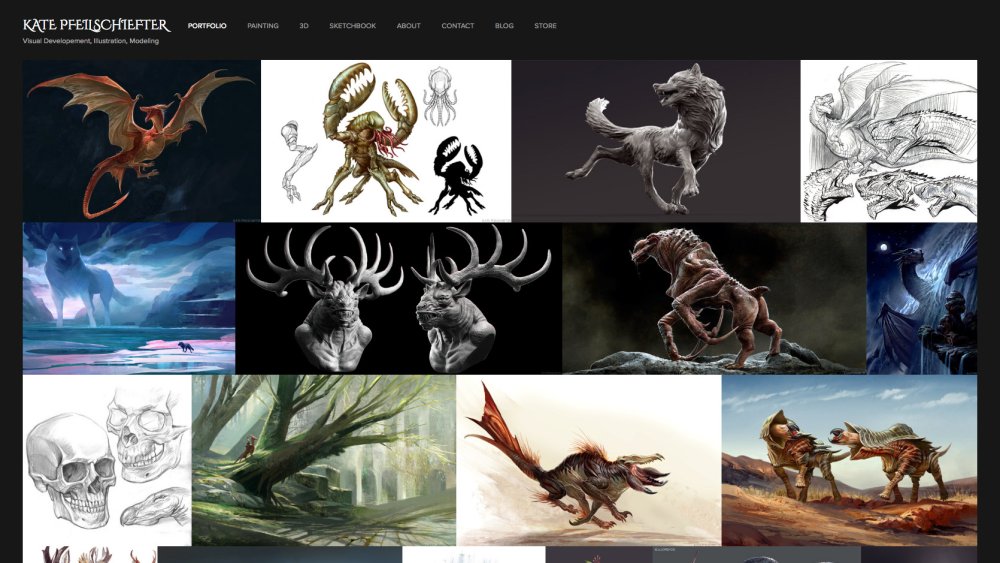Visit the Blog page
Image resolution: width=1000 pixels, height=563 pixels.
[504, 26]
